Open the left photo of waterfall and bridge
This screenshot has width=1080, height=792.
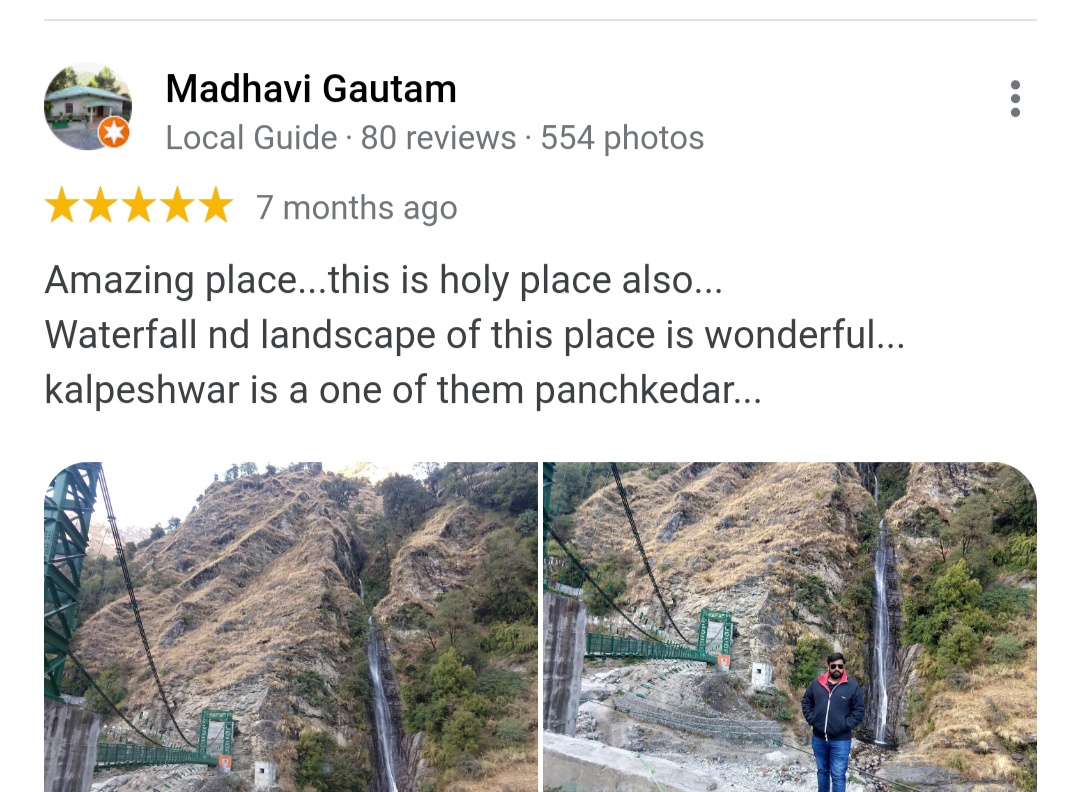click(291, 627)
